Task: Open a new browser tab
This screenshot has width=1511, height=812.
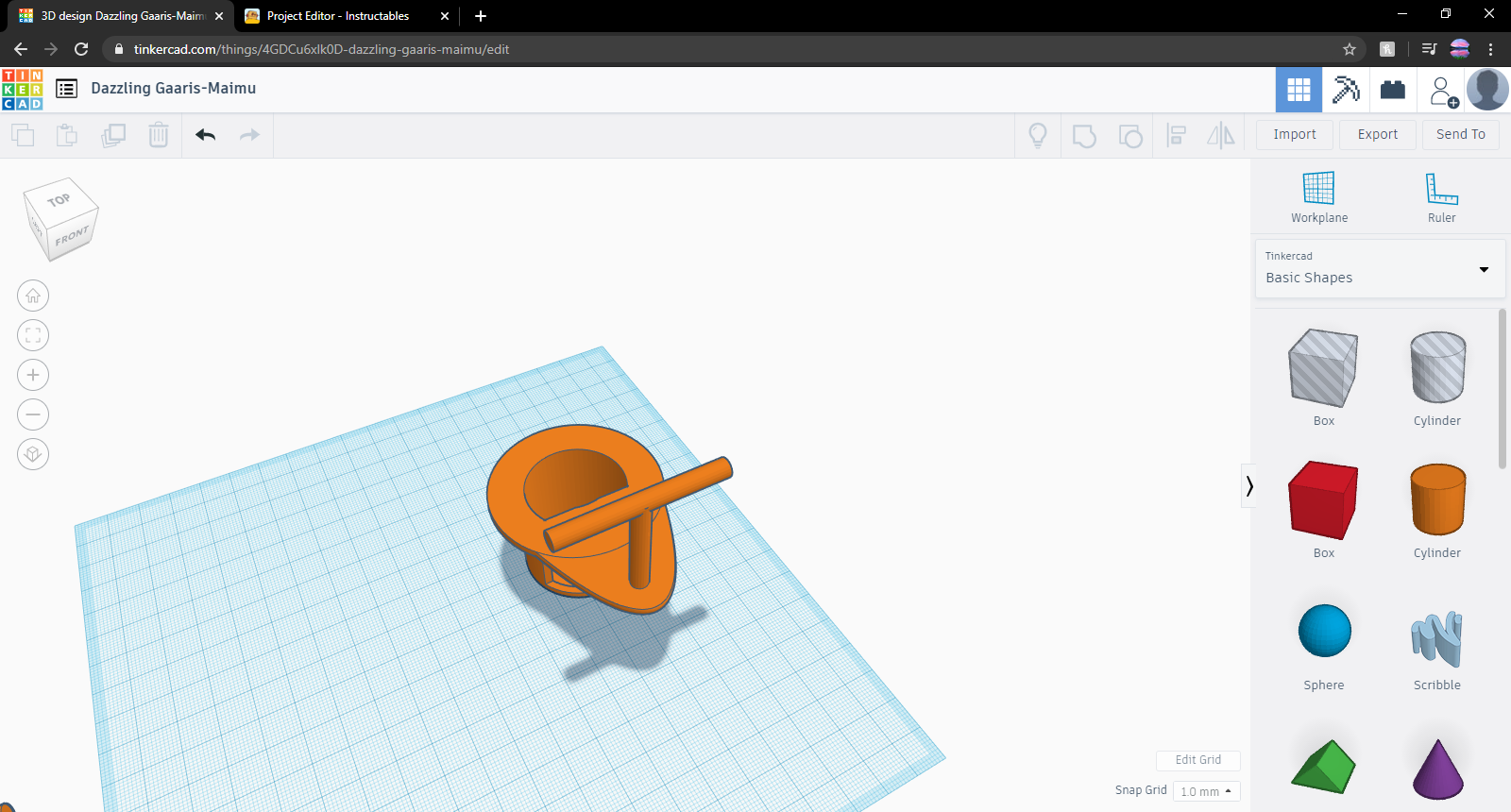Action: coord(481,16)
